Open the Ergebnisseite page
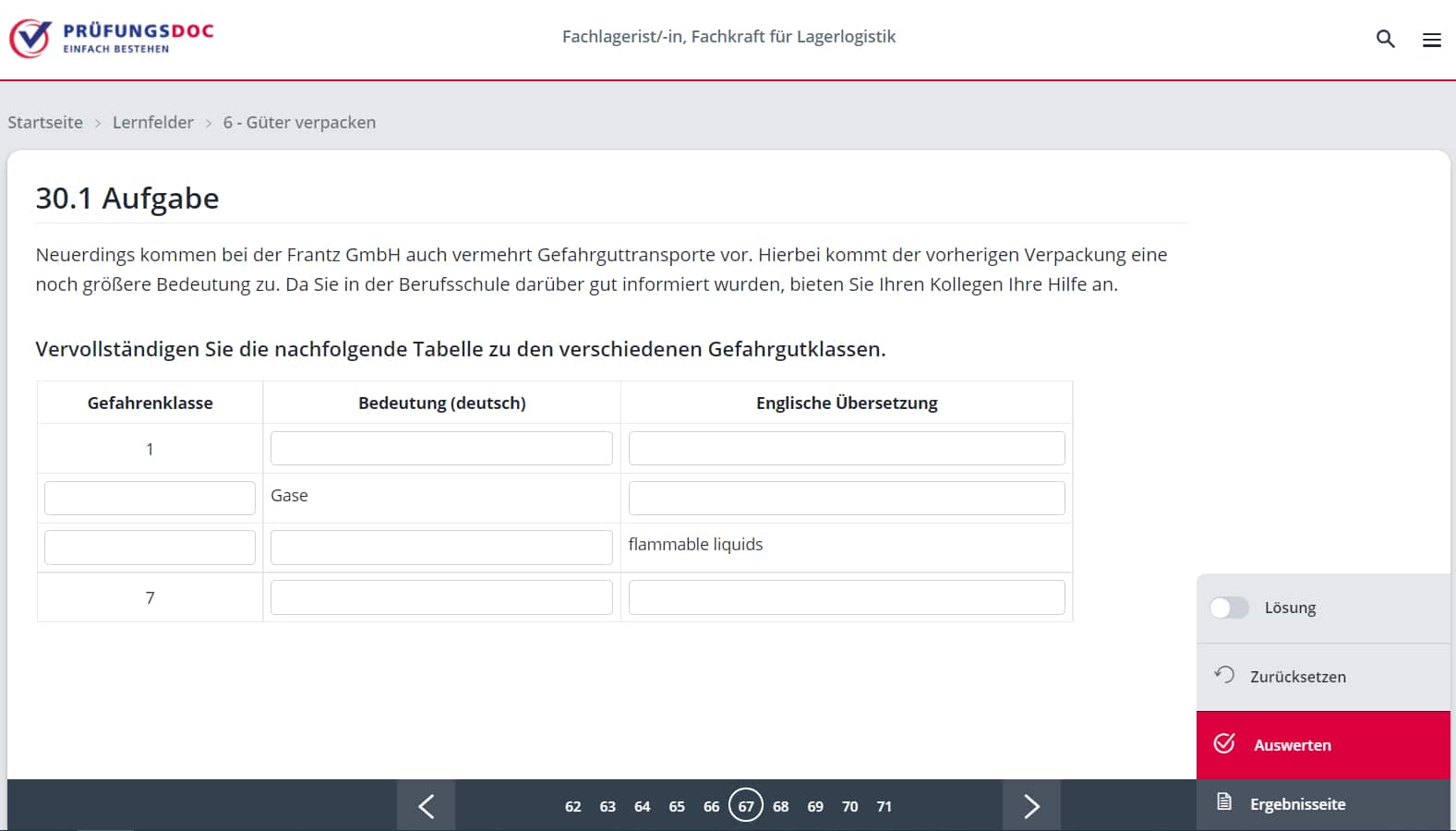The width and height of the screenshot is (1456, 831). click(x=1296, y=804)
